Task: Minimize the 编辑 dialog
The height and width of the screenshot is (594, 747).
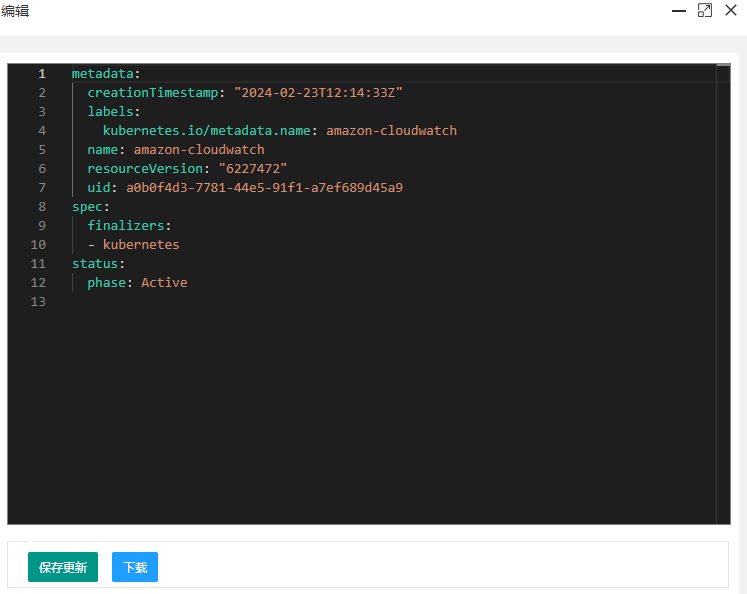Action: [679, 10]
